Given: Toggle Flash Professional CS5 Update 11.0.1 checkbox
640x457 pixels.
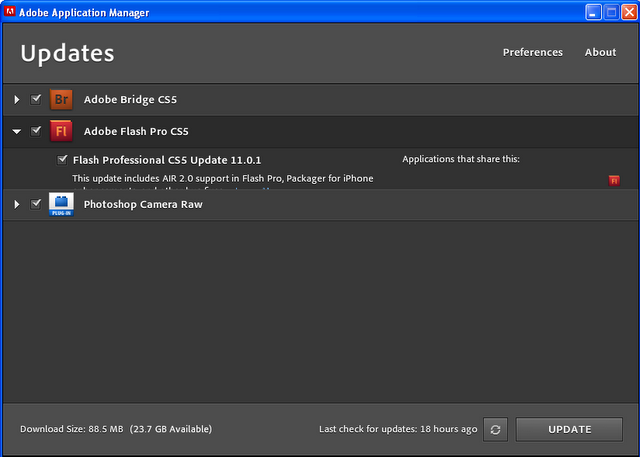Looking at the screenshot, I should (62, 160).
